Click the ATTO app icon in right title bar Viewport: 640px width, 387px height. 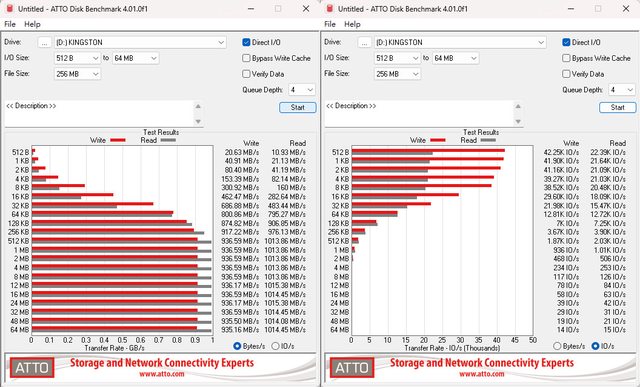(x=330, y=8)
